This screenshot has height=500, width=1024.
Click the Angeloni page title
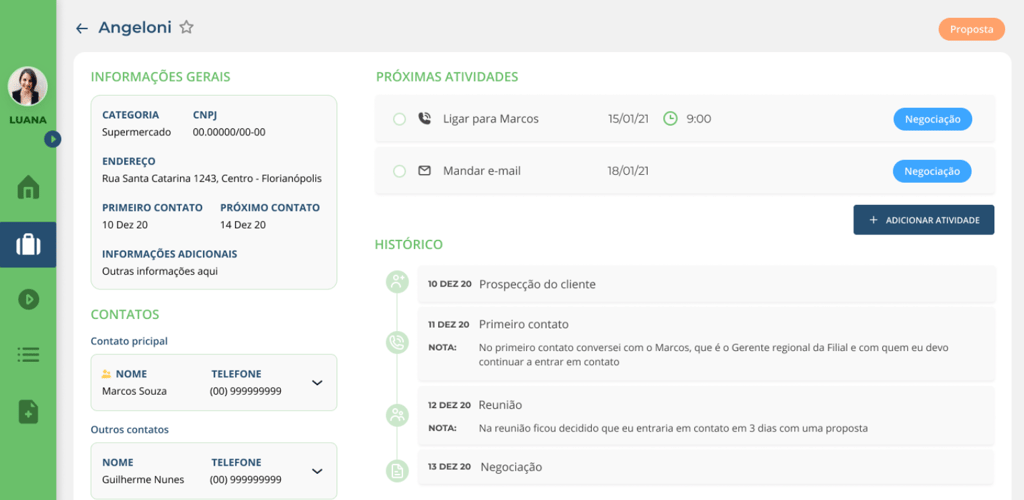coord(135,27)
